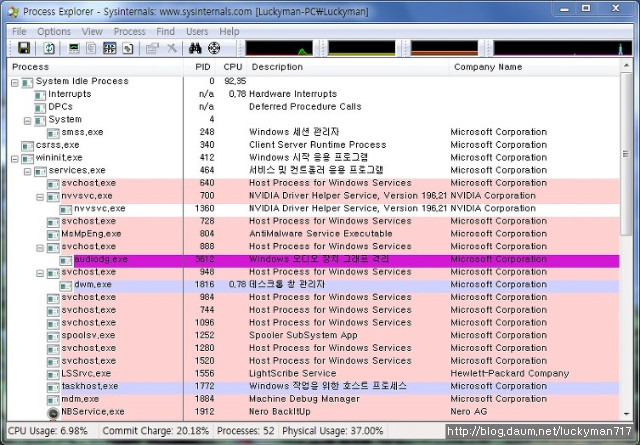The width and height of the screenshot is (640, 445).
Task: Sort by the Process column header
Action: [95, 67]
